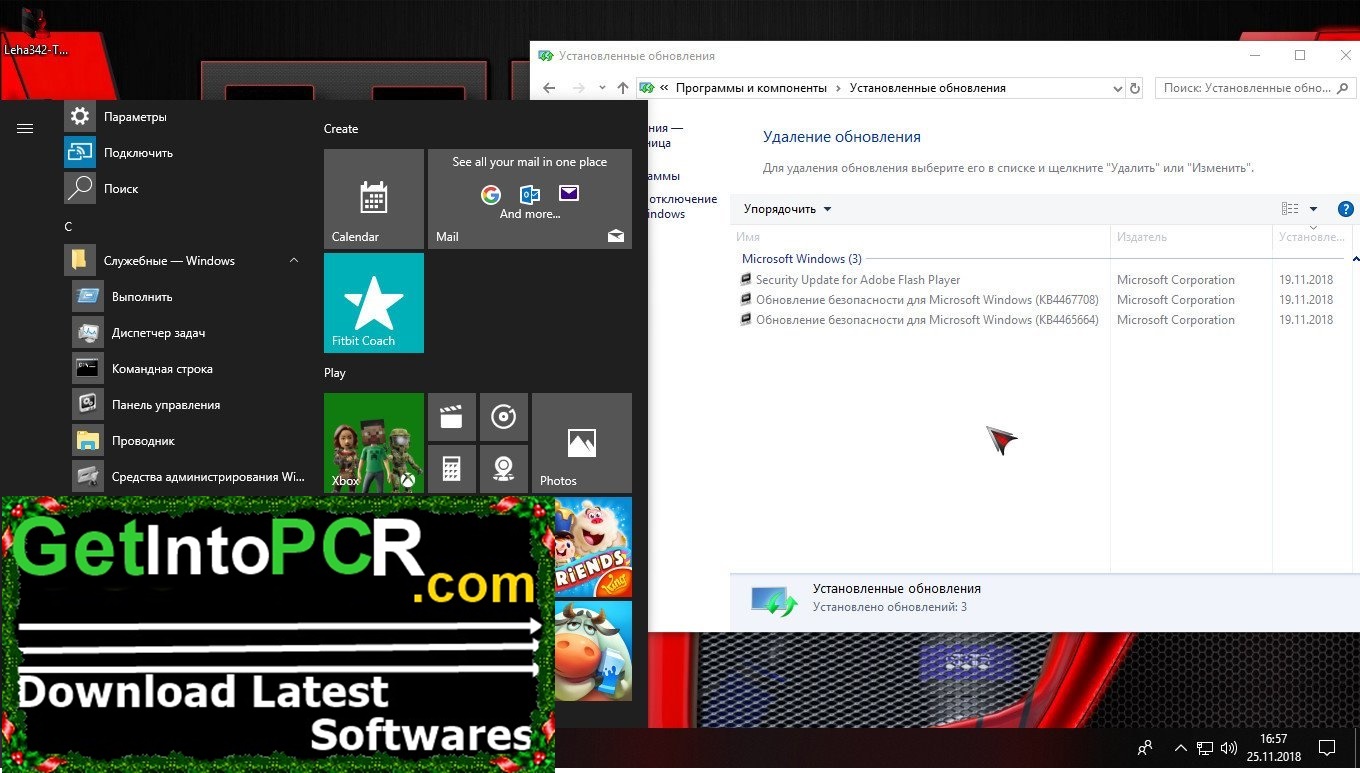Focus the Поиск: Установленные обновления search box
1360x773 pixels.
[x=1254, y=88]
